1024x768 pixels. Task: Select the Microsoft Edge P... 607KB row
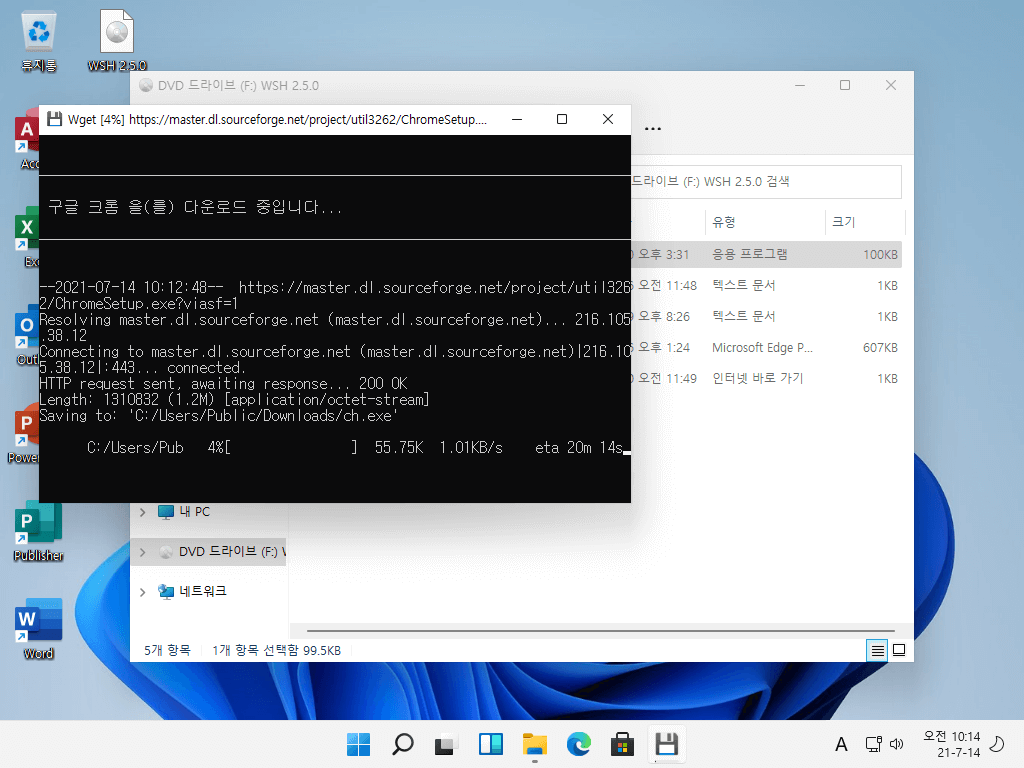click(766, 347)
